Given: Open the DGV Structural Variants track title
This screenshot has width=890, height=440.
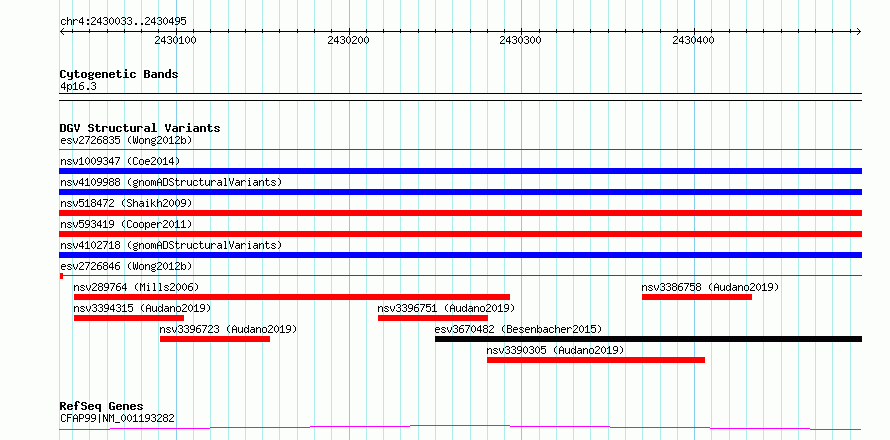Looking at the screenshot, I should pos(140,128).
